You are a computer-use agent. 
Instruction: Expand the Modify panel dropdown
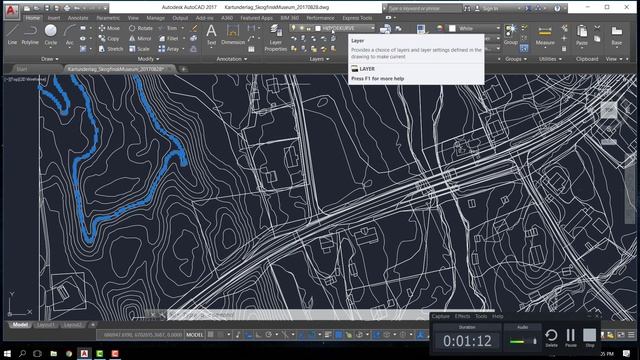[148, 59]
